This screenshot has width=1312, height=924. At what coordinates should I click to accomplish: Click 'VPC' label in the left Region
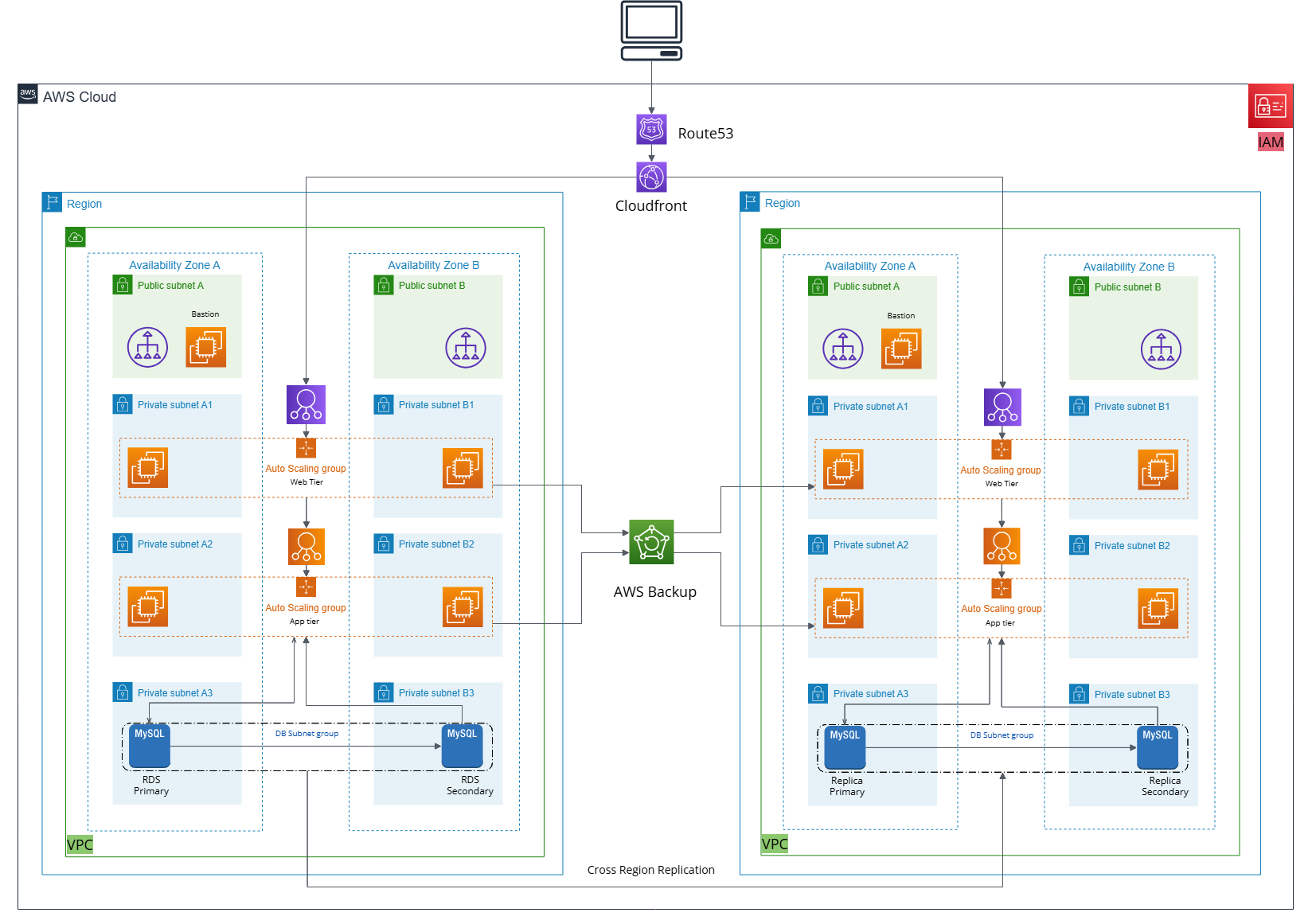(x=80, y=845)
